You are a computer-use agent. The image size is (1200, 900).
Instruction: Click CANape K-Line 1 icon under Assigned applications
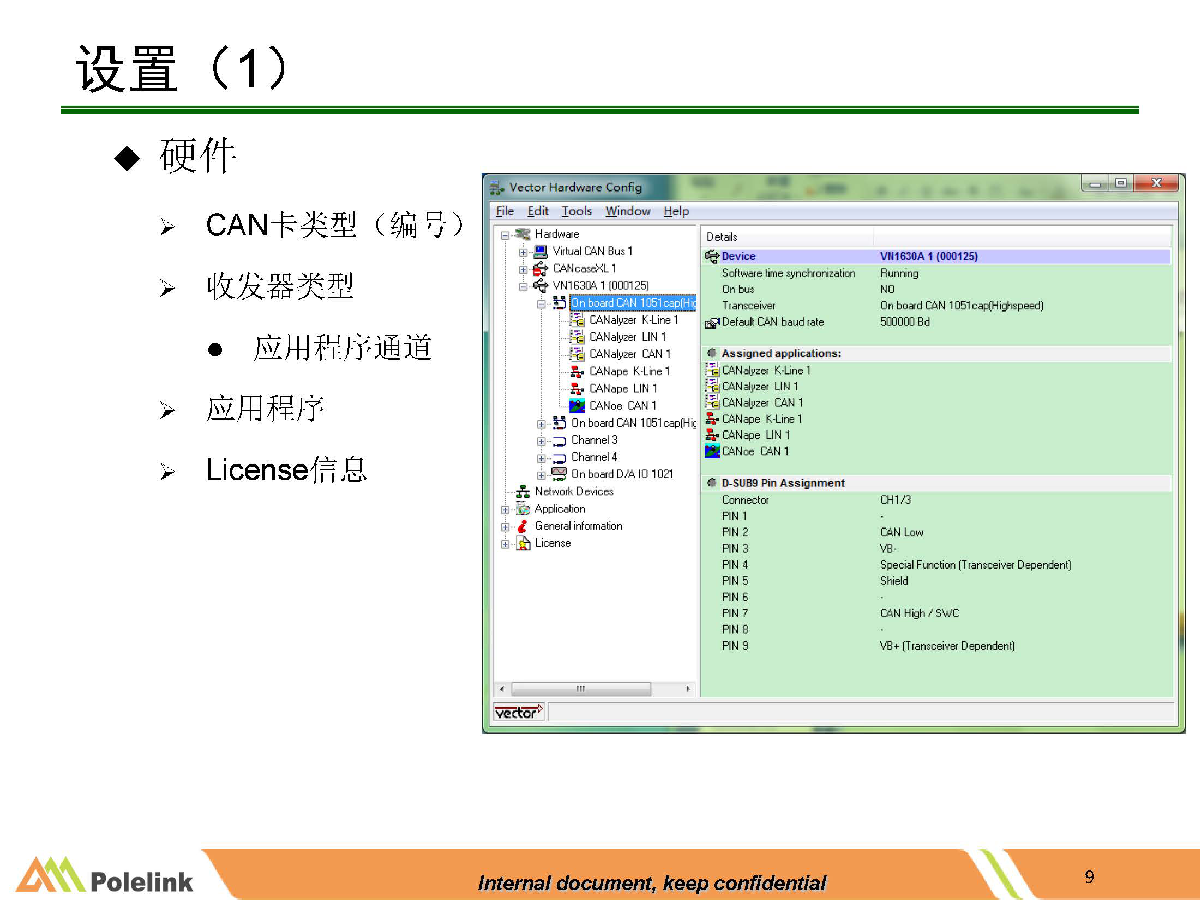coord(712,419)
